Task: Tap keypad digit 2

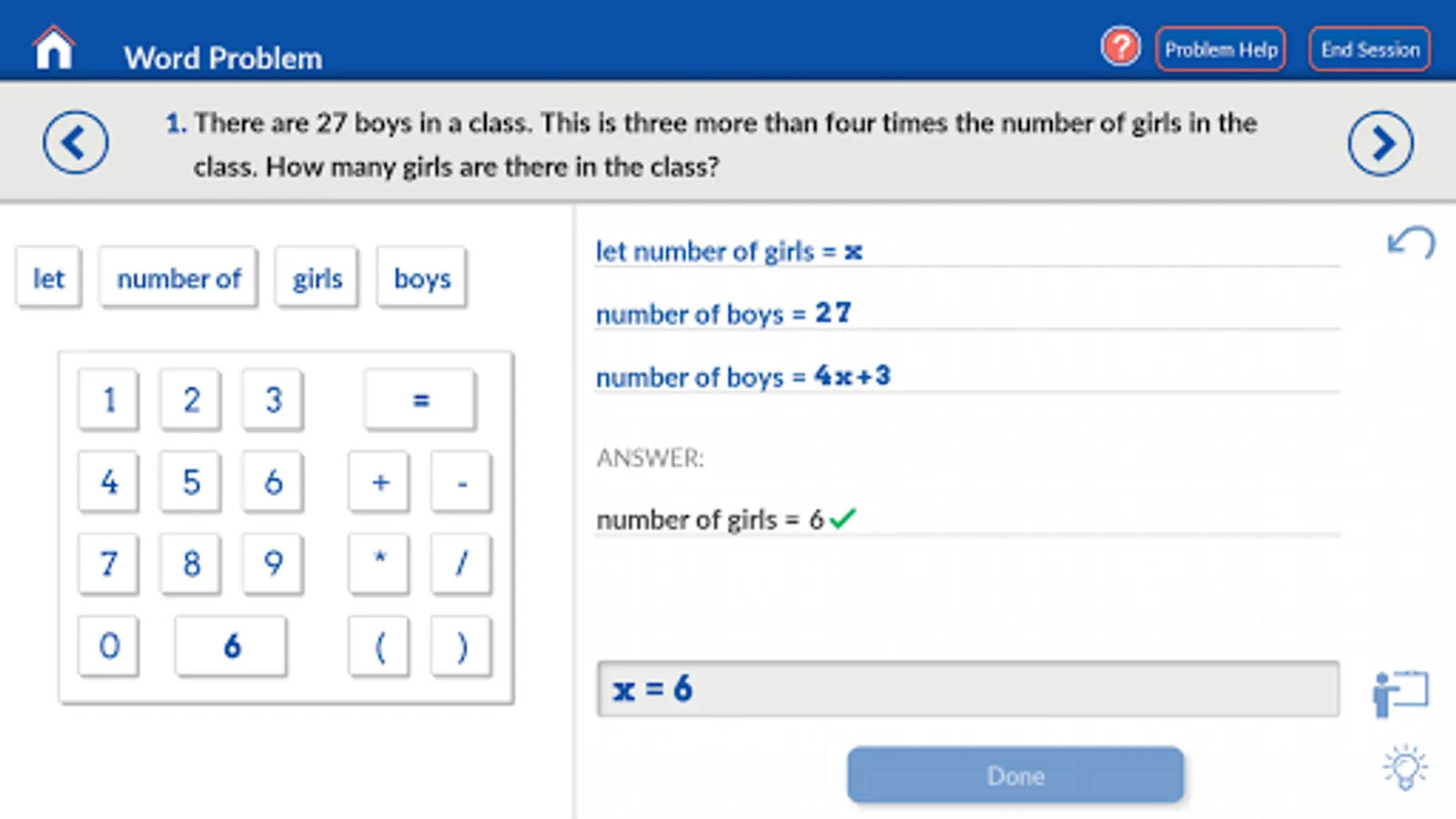Action: pyautogui.click(x=190, y=399)
